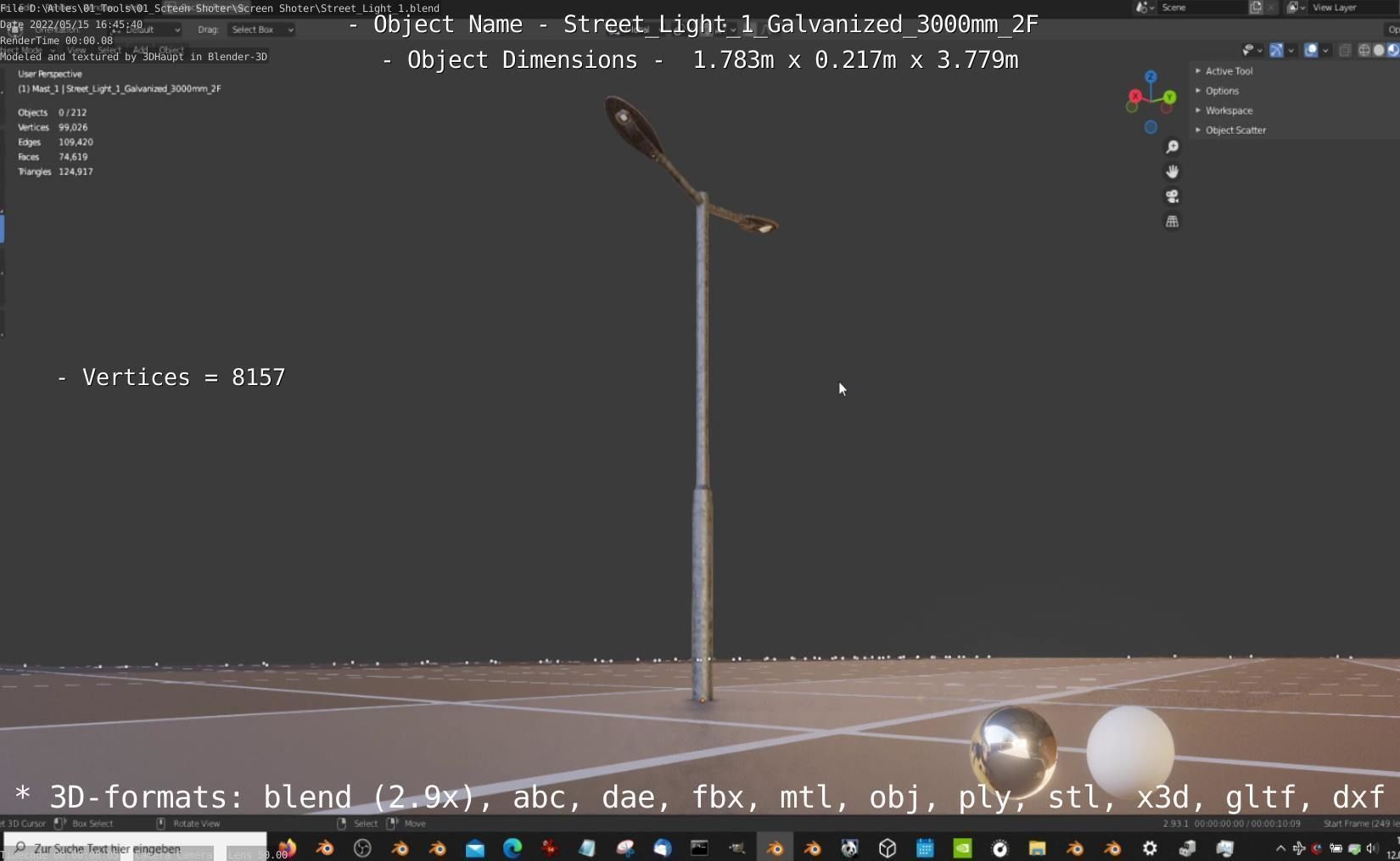Image resolution: width=1400 pixels, height=861 pixels.
Task: Open the Scene browse icon dropdown
Action: point(1145,8)
